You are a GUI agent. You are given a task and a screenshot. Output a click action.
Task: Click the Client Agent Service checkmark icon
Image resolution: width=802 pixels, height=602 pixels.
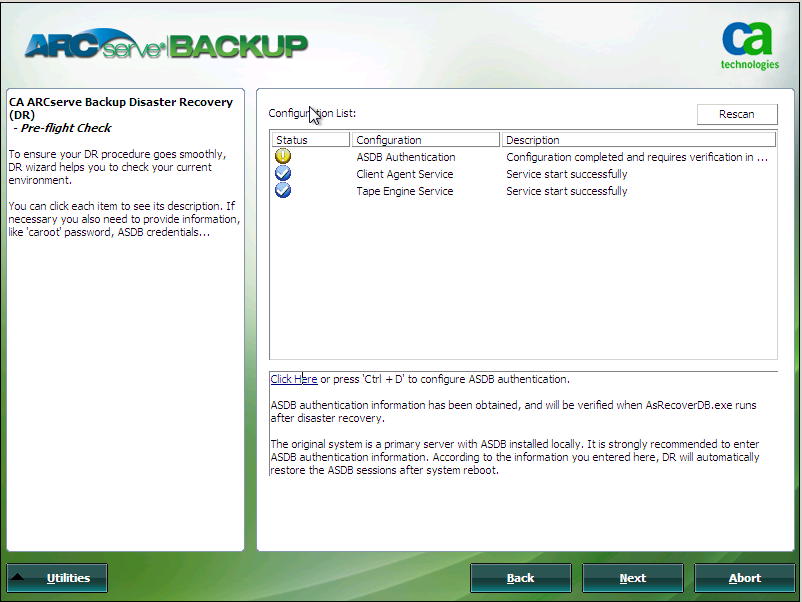(x=283, y=173)
